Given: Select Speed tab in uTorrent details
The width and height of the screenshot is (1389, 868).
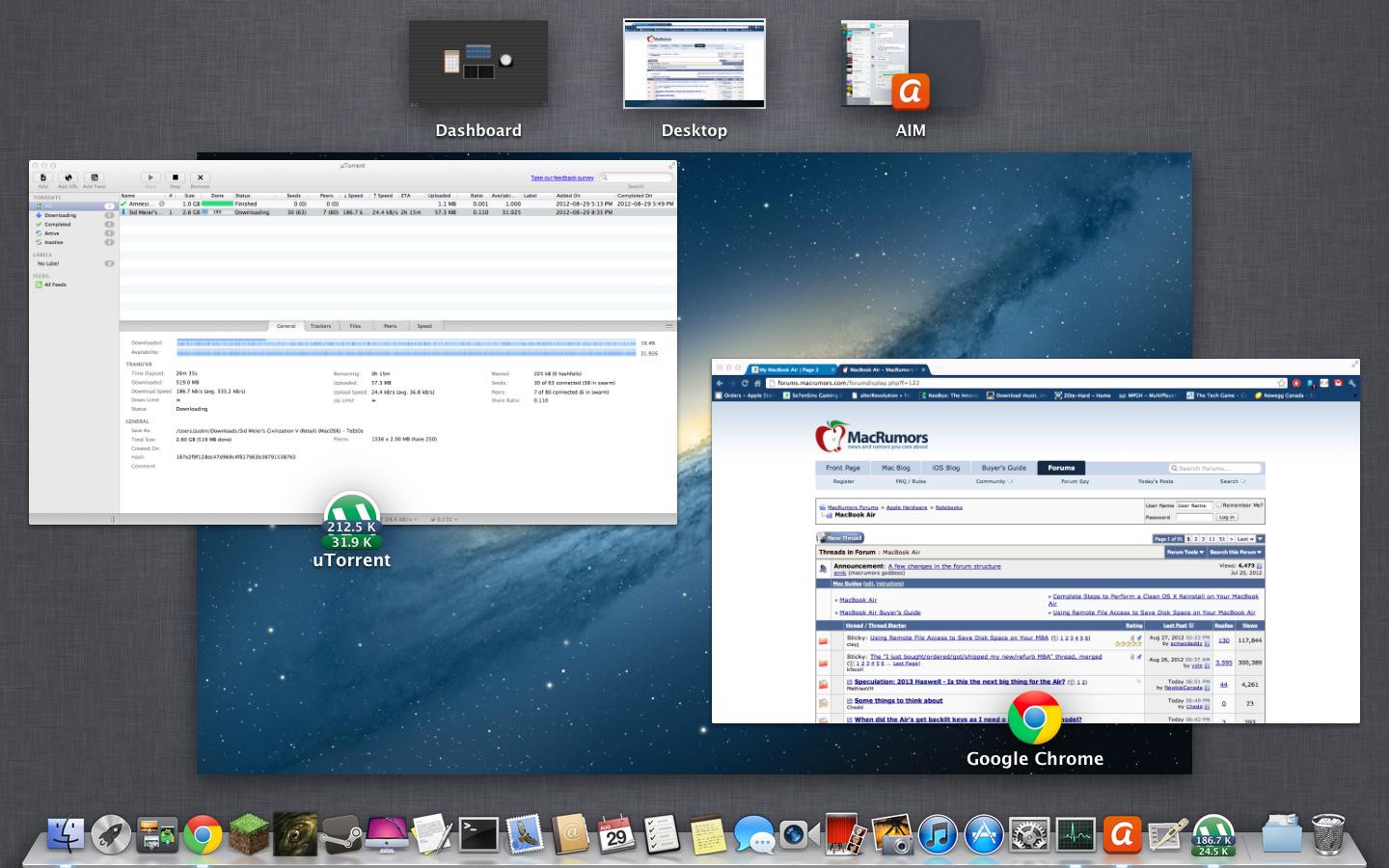Looking at the screenshot, I should pos(424,326).
